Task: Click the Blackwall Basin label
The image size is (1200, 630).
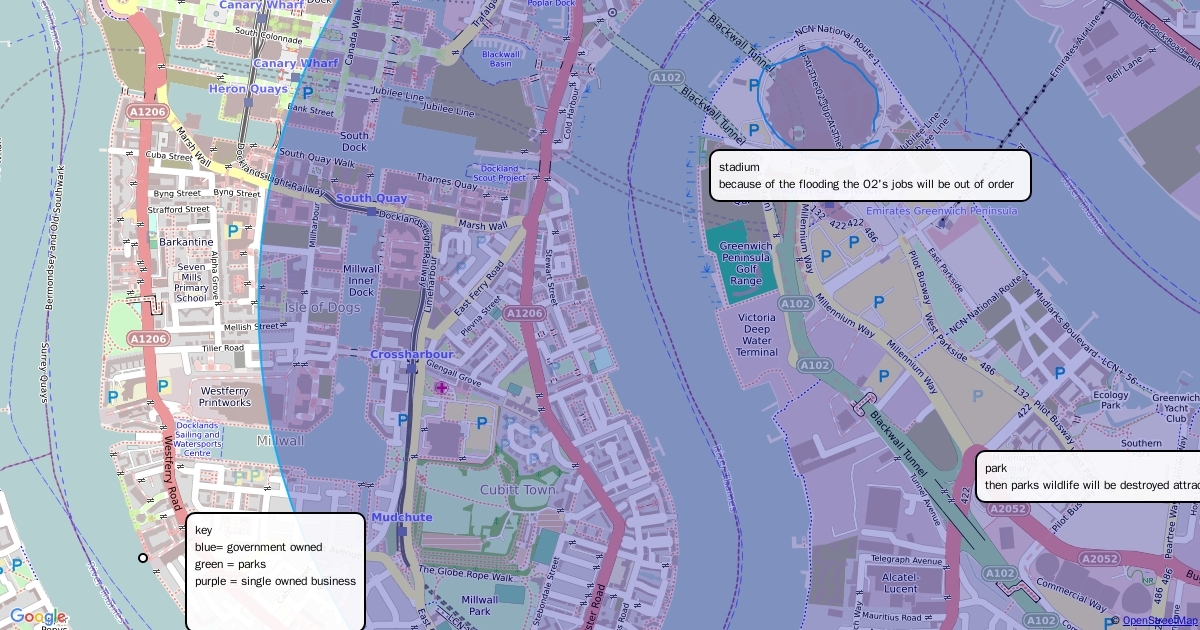Action: coord(495,58)
